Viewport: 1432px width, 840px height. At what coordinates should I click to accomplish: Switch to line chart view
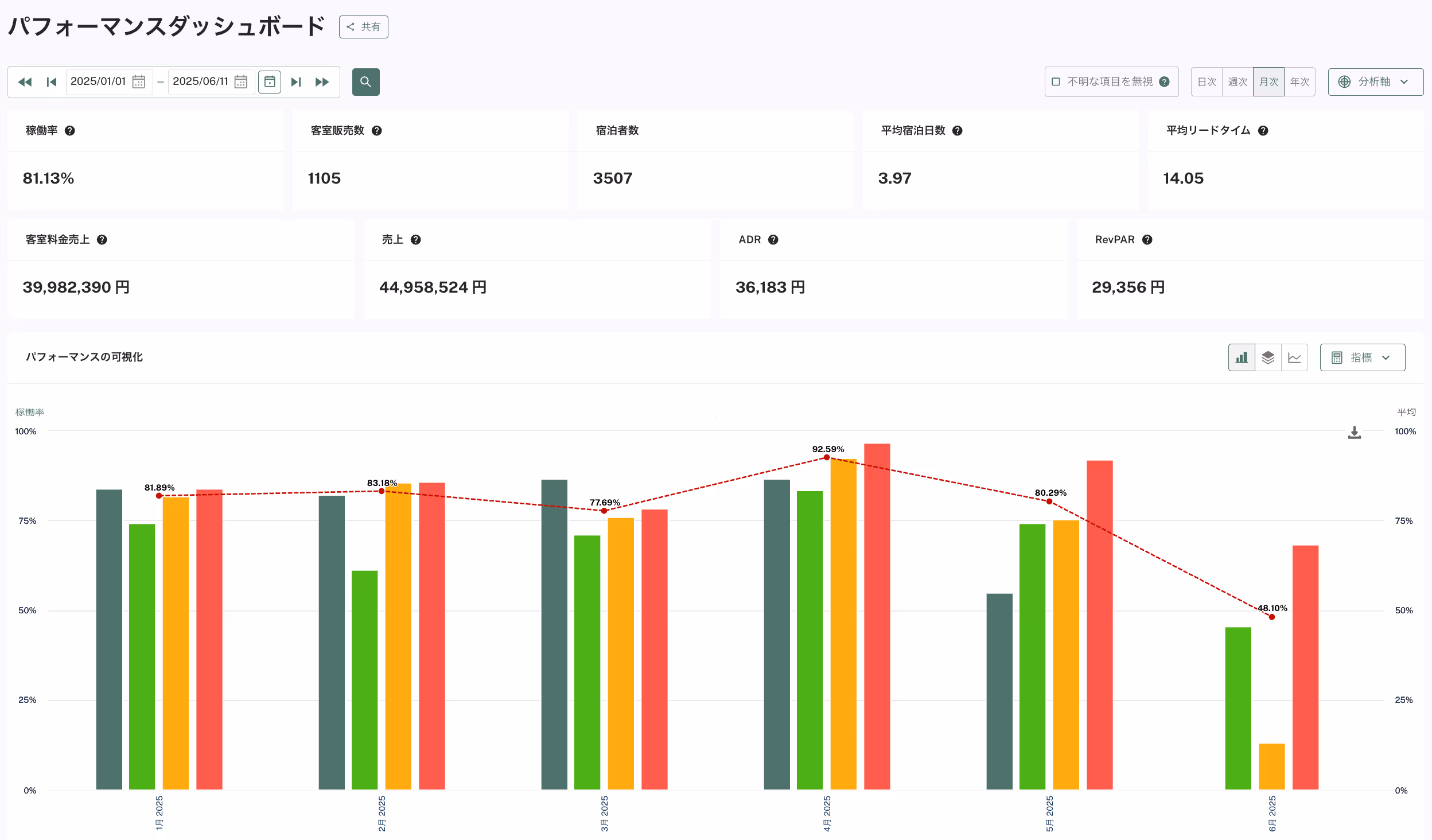pyautogui.click(x=1294, y=357)
